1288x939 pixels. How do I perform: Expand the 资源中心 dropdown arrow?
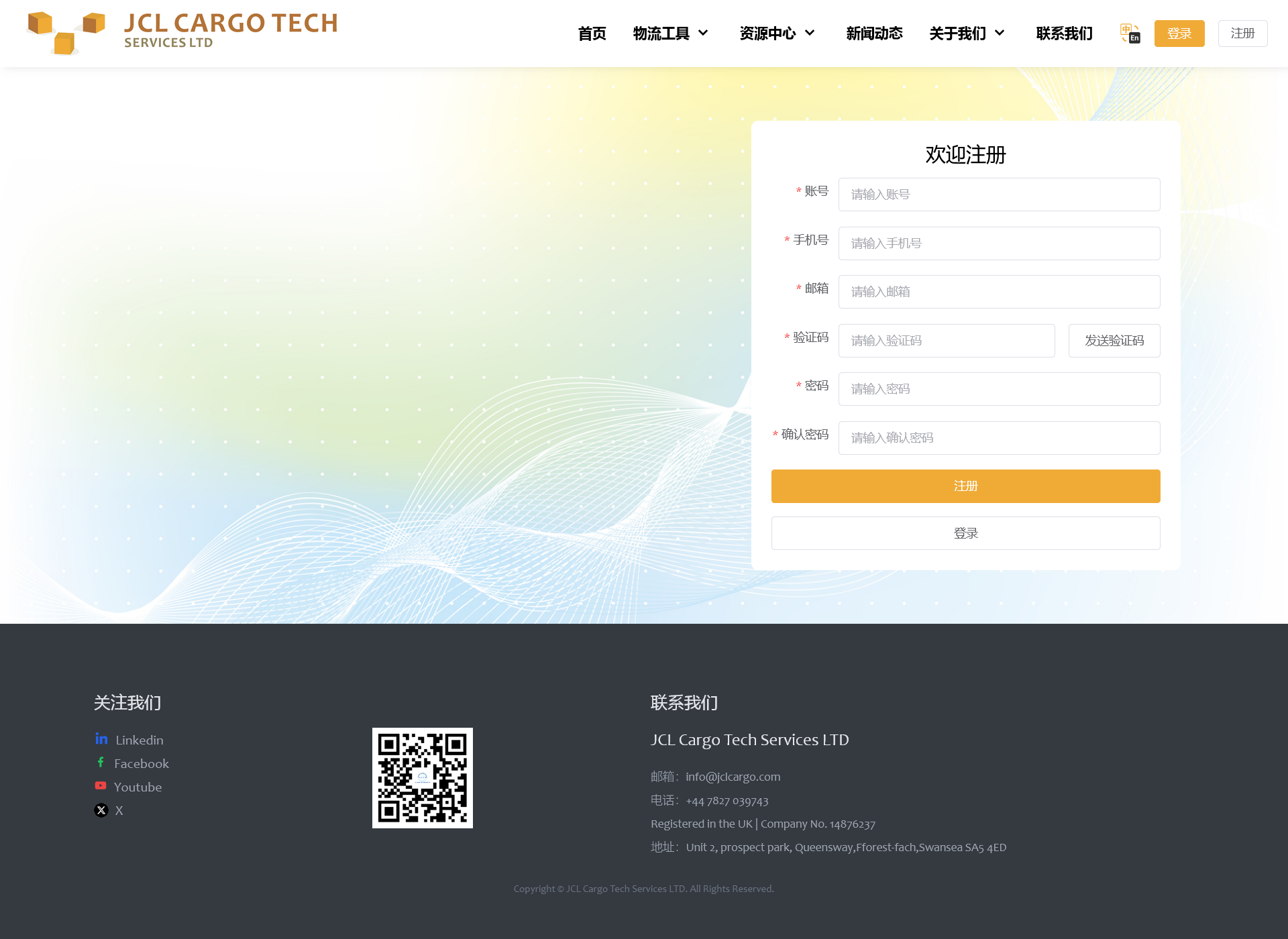point(810,33)
